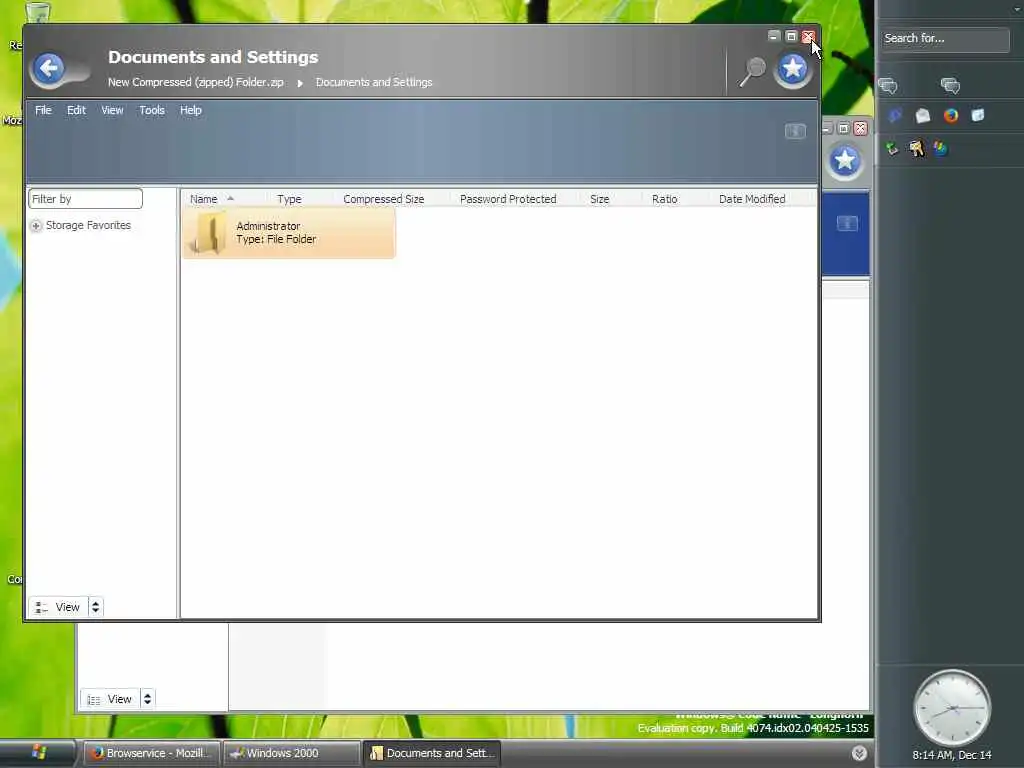Click the analog clock in the sidebar
The width and height of the screenshot is (1024, 768).
(952, 708)
